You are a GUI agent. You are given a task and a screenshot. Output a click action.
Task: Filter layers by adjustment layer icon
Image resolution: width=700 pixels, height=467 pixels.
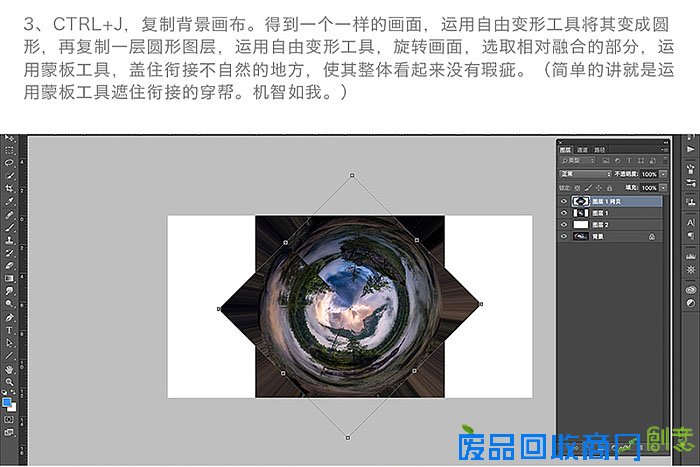click(x=617, y=160)
